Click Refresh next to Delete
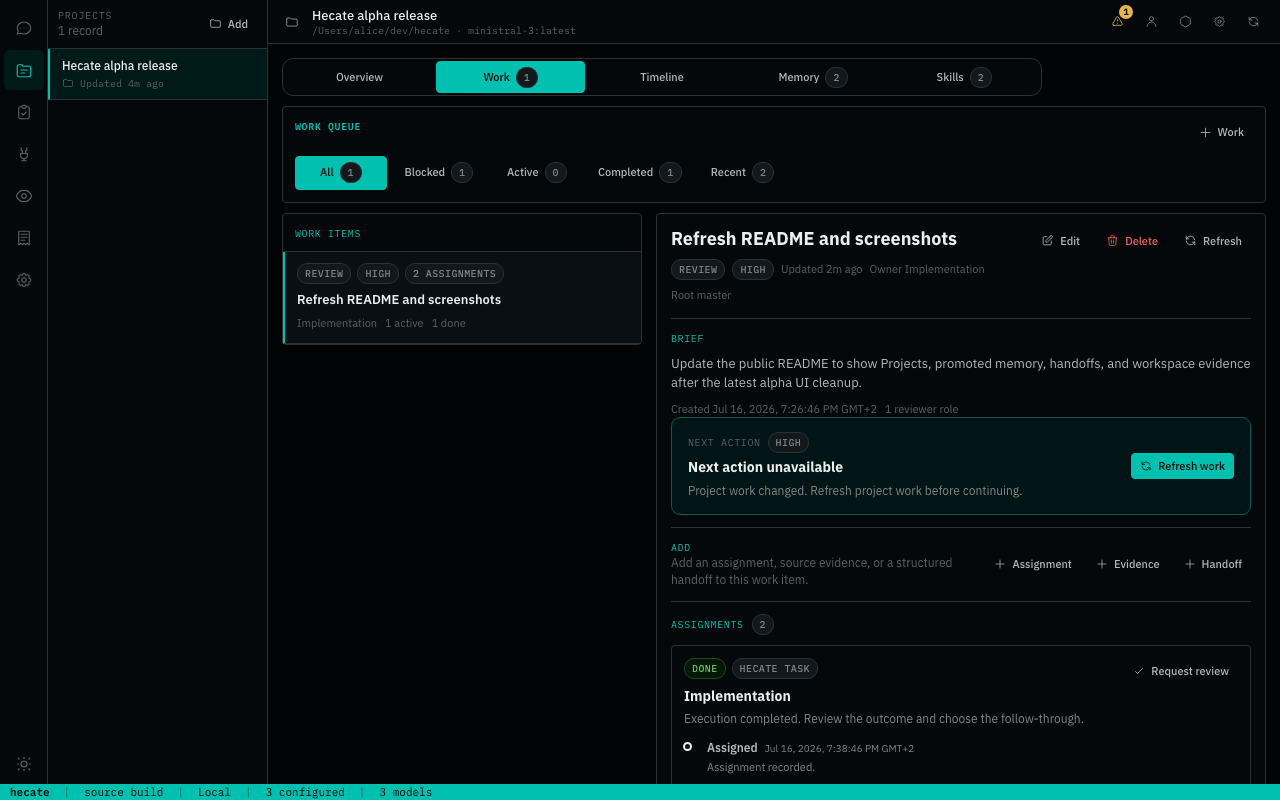The image size is (1280, 800). pyautogui.click(x=1213, y=241)
